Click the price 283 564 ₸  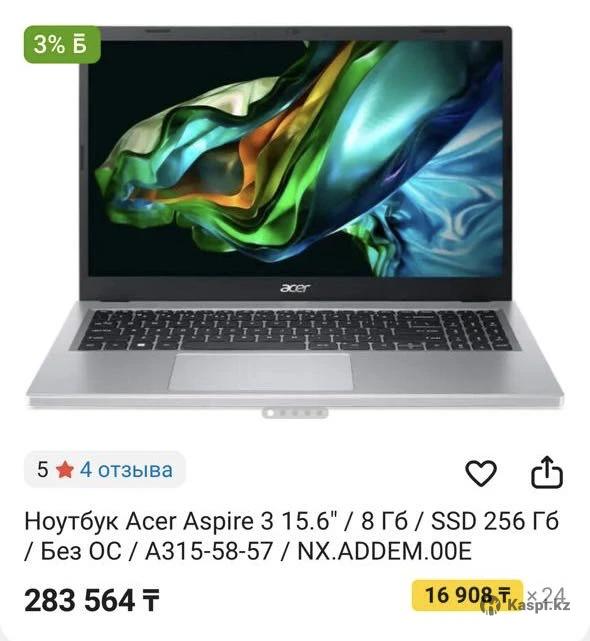coord(92,600)
